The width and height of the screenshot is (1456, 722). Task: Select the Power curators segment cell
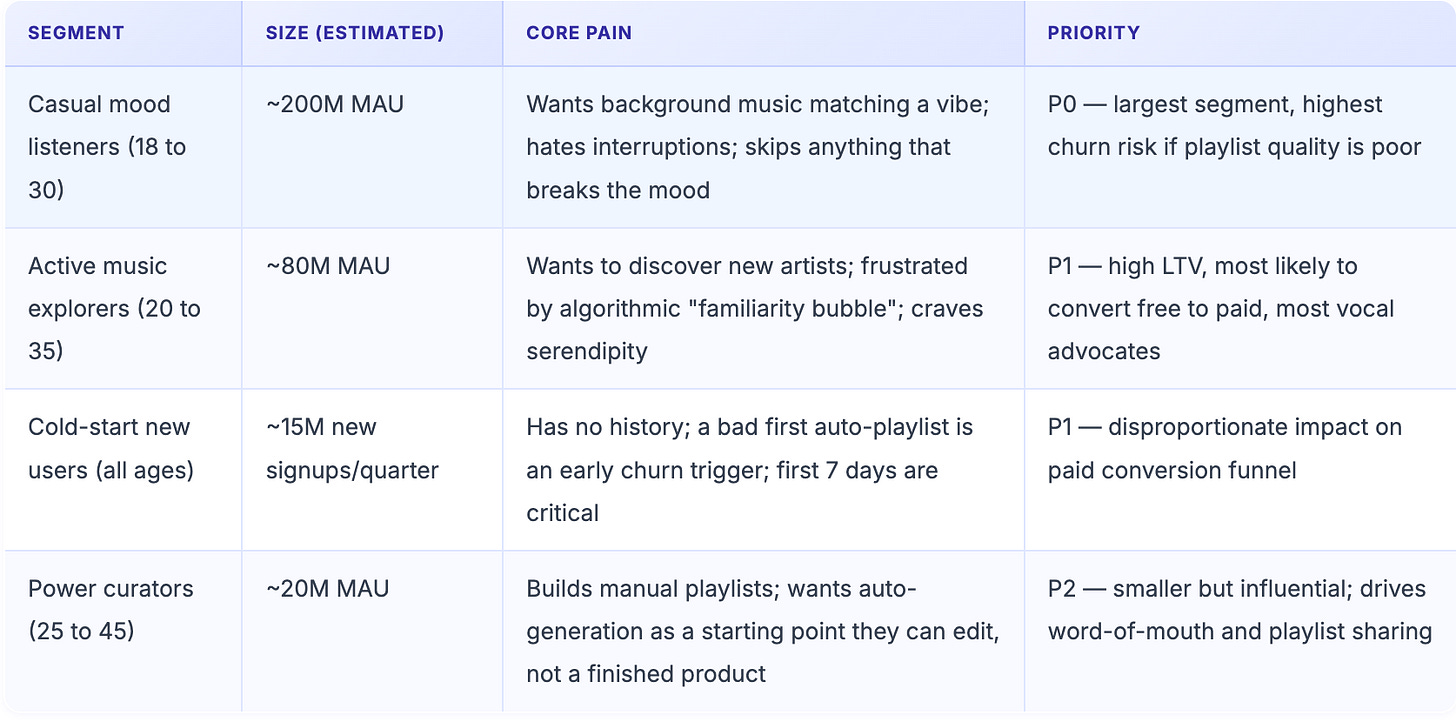click(123, 631)
